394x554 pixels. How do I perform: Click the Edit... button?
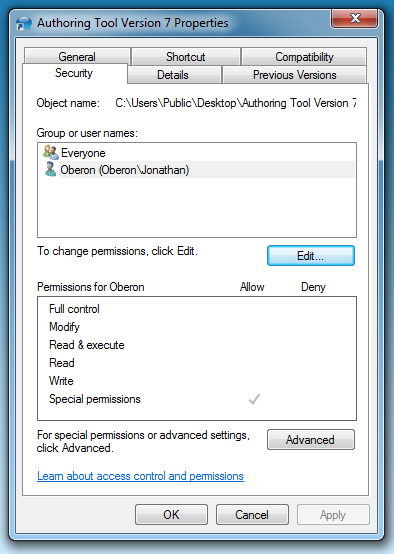(x=311, y=255)
